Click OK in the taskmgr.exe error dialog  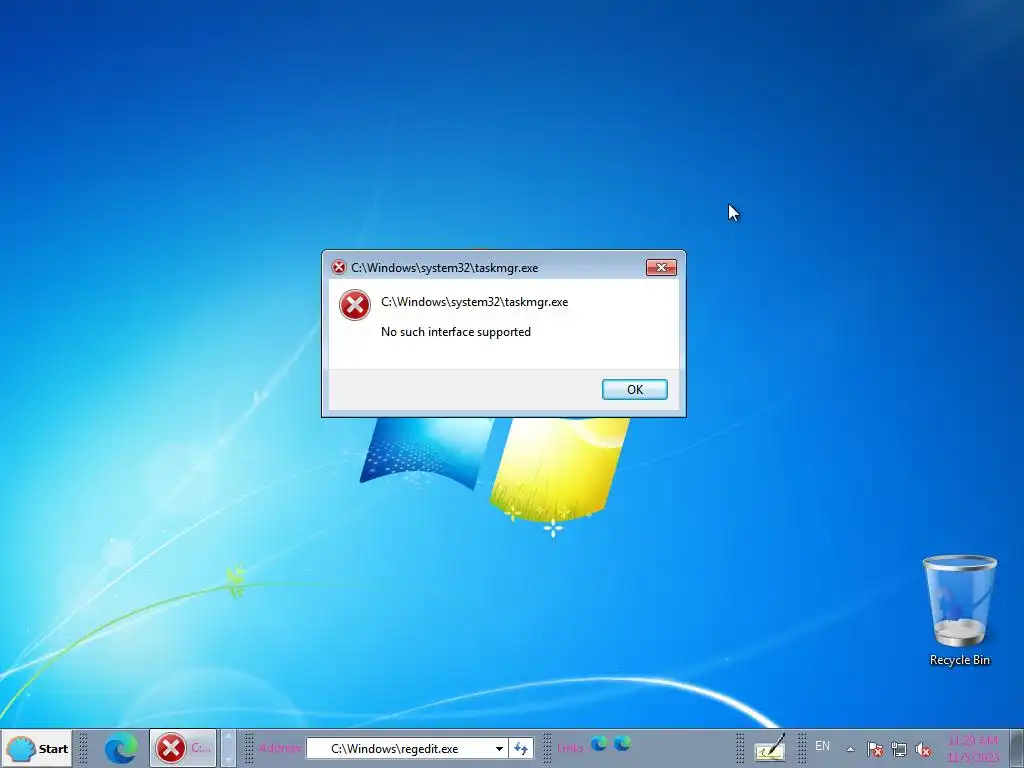(634, 389)
